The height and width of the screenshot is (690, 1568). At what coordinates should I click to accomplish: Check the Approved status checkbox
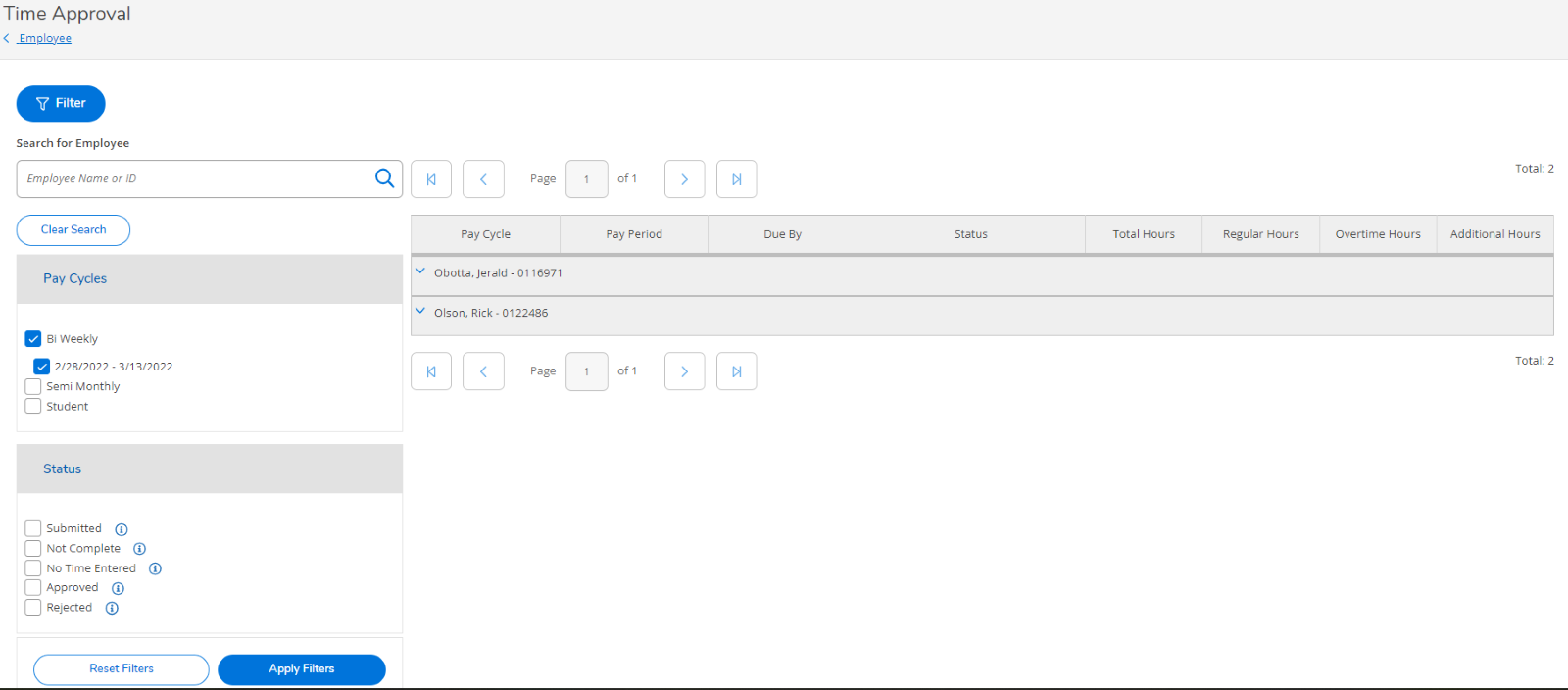click(33, 588)
